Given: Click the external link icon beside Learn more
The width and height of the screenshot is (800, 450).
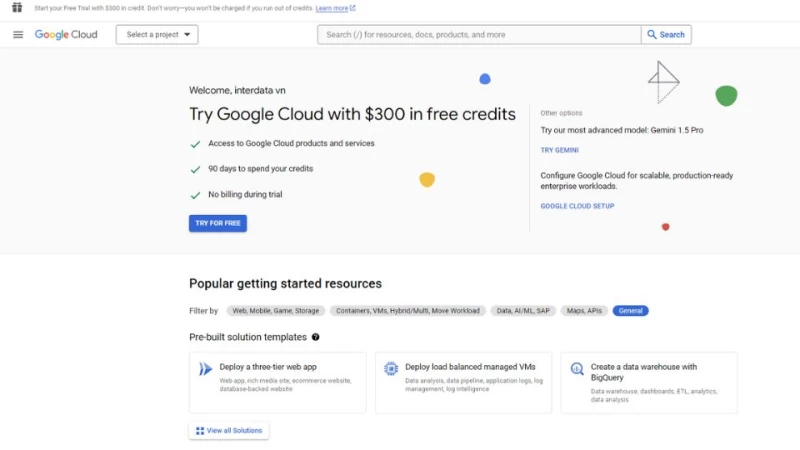Looking at the screenshot, I should click(353, 8).
